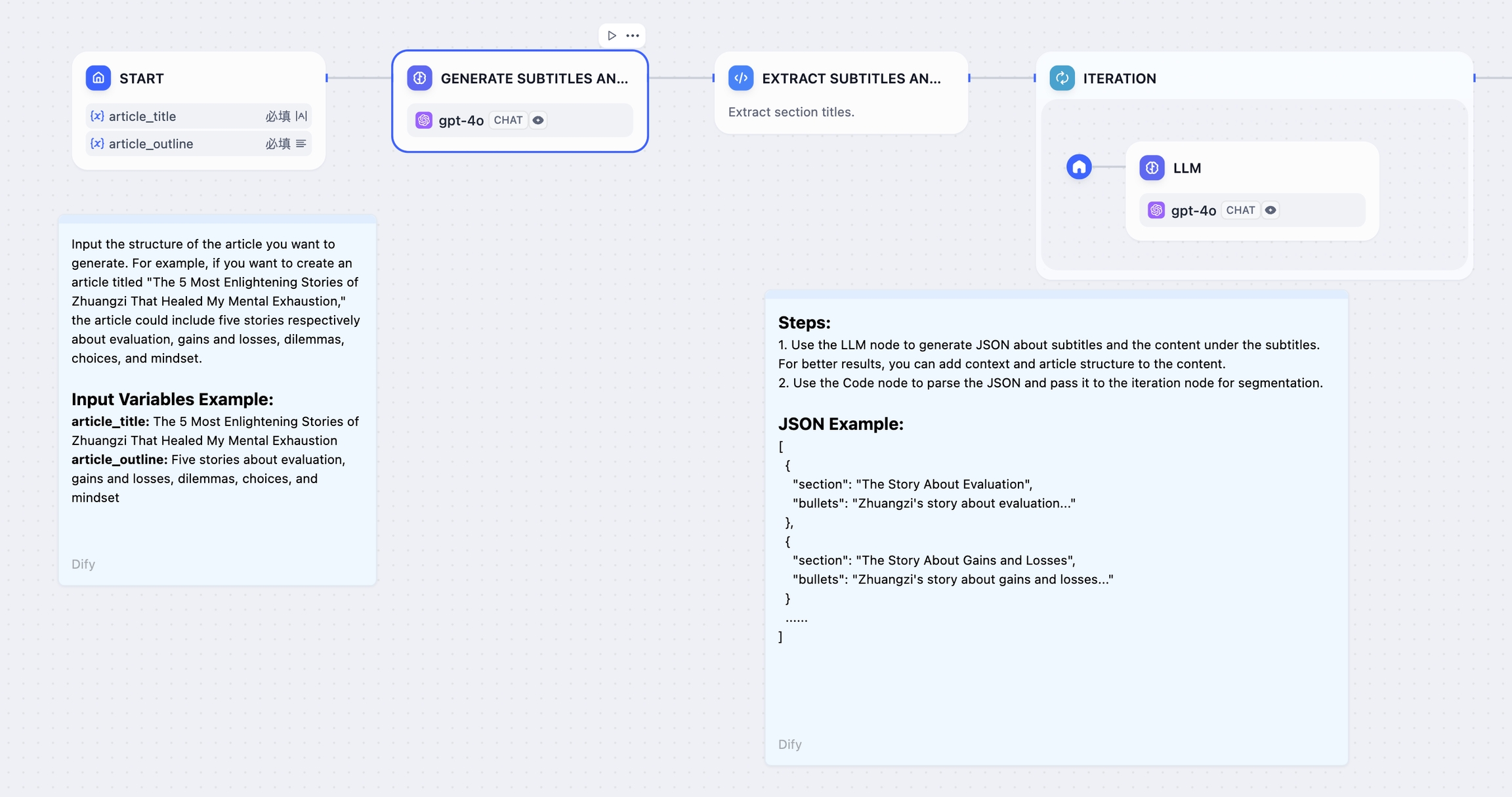The width and height of the screenshot is (1512, 797).
Task: Click the gpt-4o OpenAI logo in iteration LLM
Action: click(x=1156, y=210)
